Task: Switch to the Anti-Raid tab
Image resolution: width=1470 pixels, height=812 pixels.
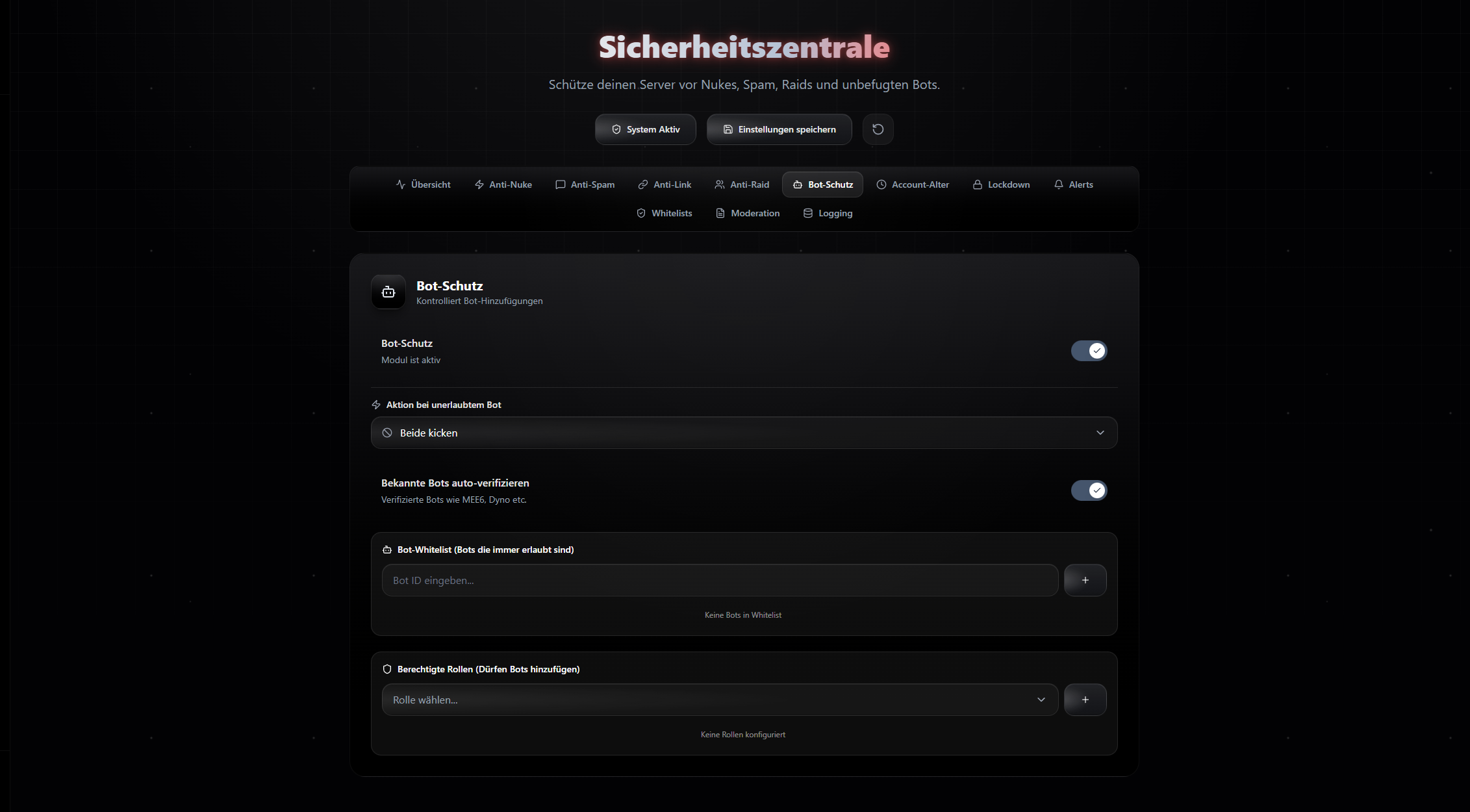Action: tap(741, 184)
